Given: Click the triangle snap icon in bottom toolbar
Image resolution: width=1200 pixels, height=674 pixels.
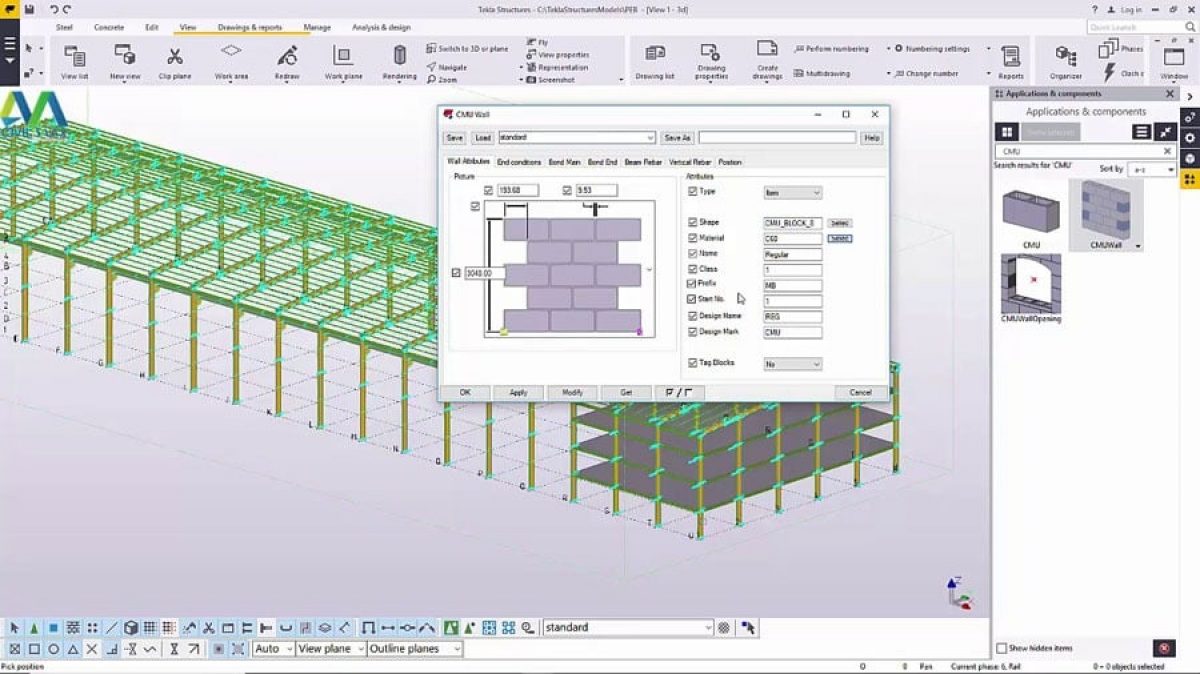Looking at the screenshot, I should [73, 649].
